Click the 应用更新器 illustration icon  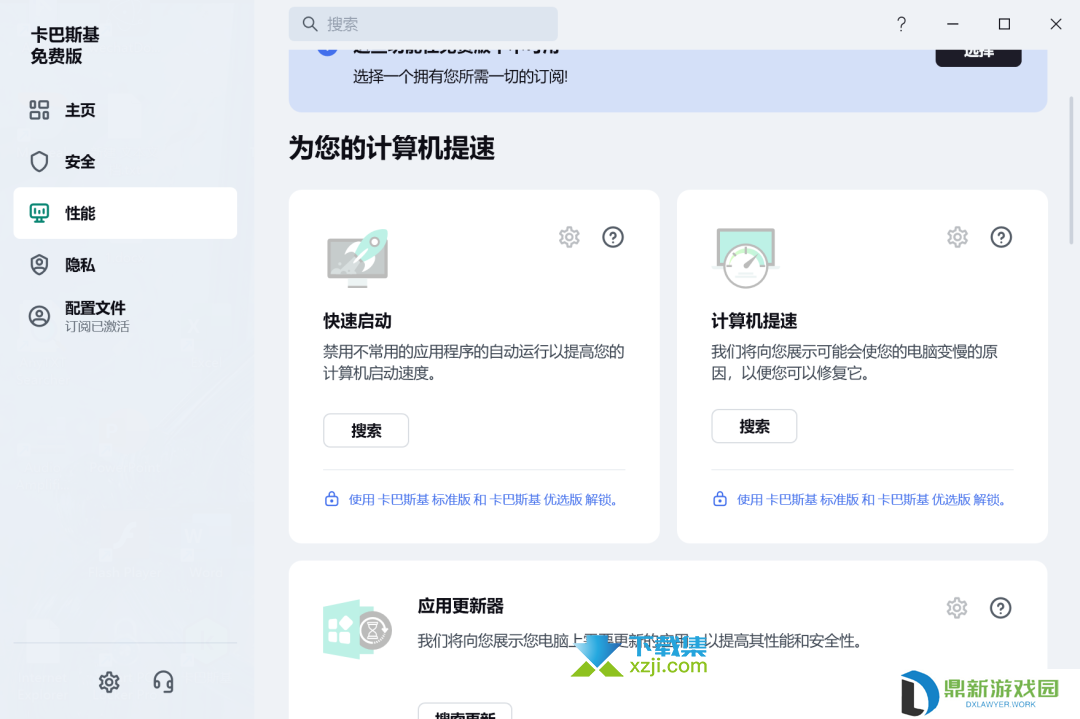(x=357, y=629)
